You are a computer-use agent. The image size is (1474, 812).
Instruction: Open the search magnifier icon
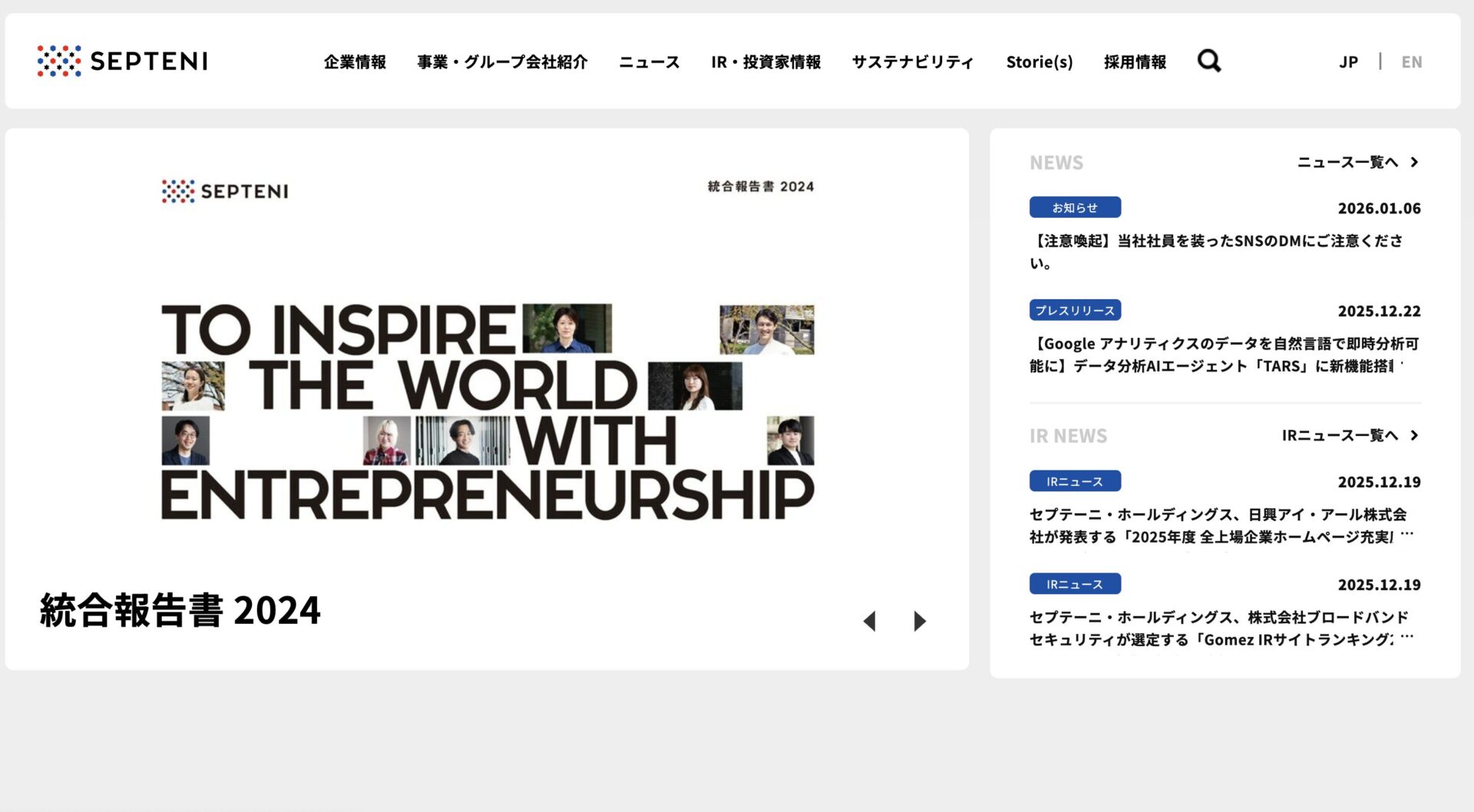[1209, 61]
